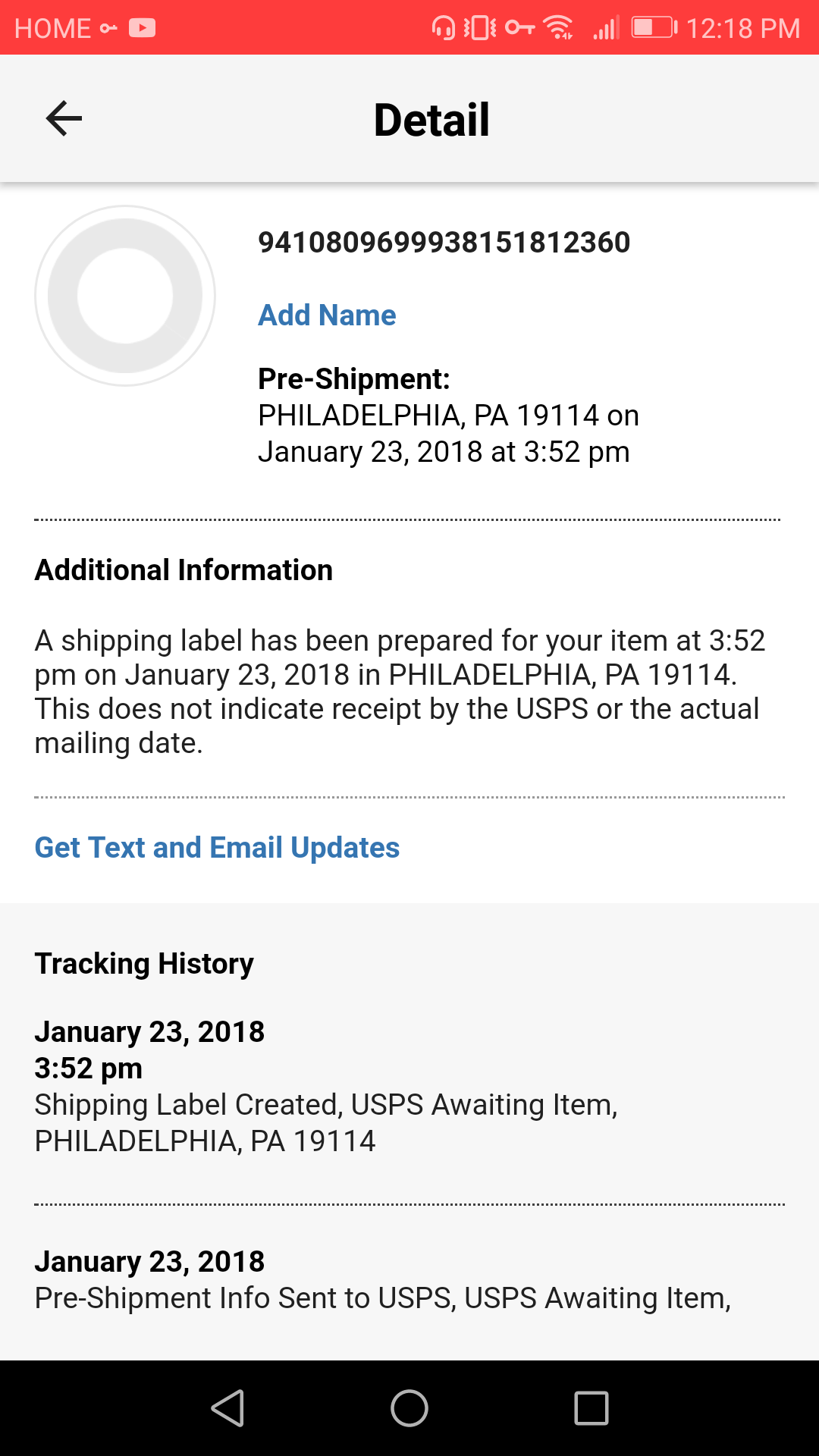The width and height of the screenshot is (819, 1456).
Task: Tap the YouTube icon in status bar
Action: point(141,28)
